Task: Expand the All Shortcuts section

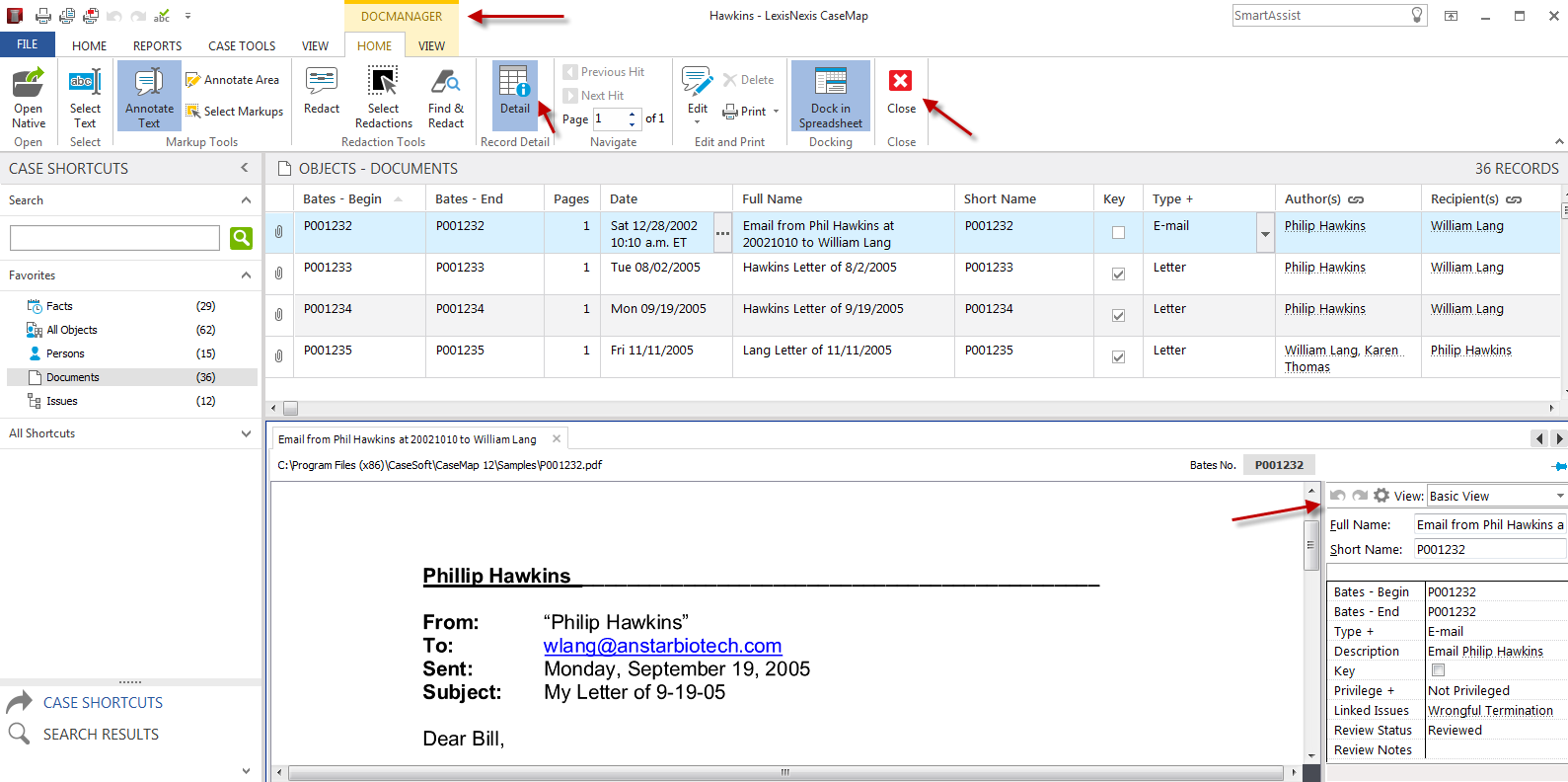Action: [246, 433]
